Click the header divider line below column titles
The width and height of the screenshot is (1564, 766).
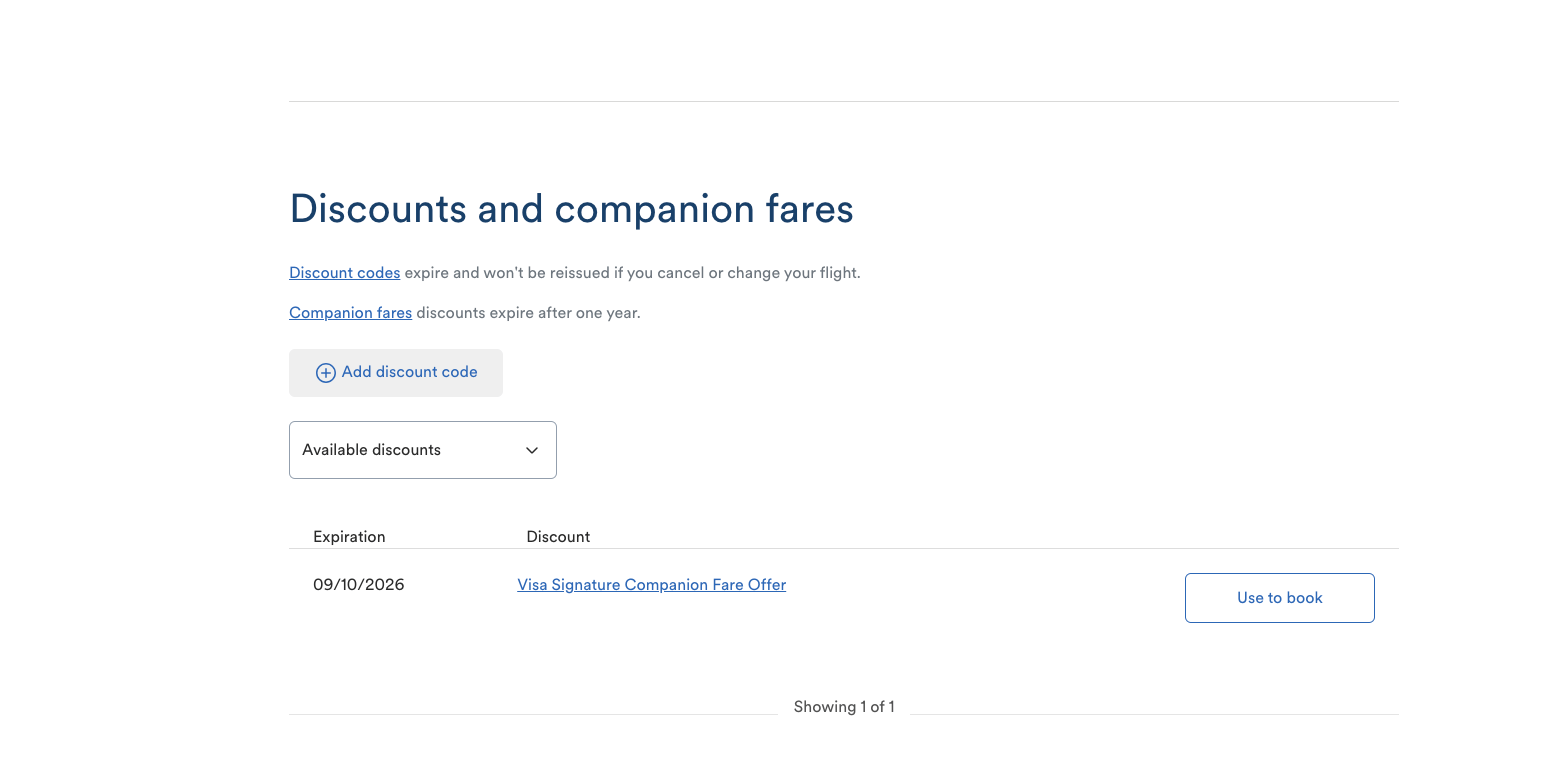tap(844, 549)
